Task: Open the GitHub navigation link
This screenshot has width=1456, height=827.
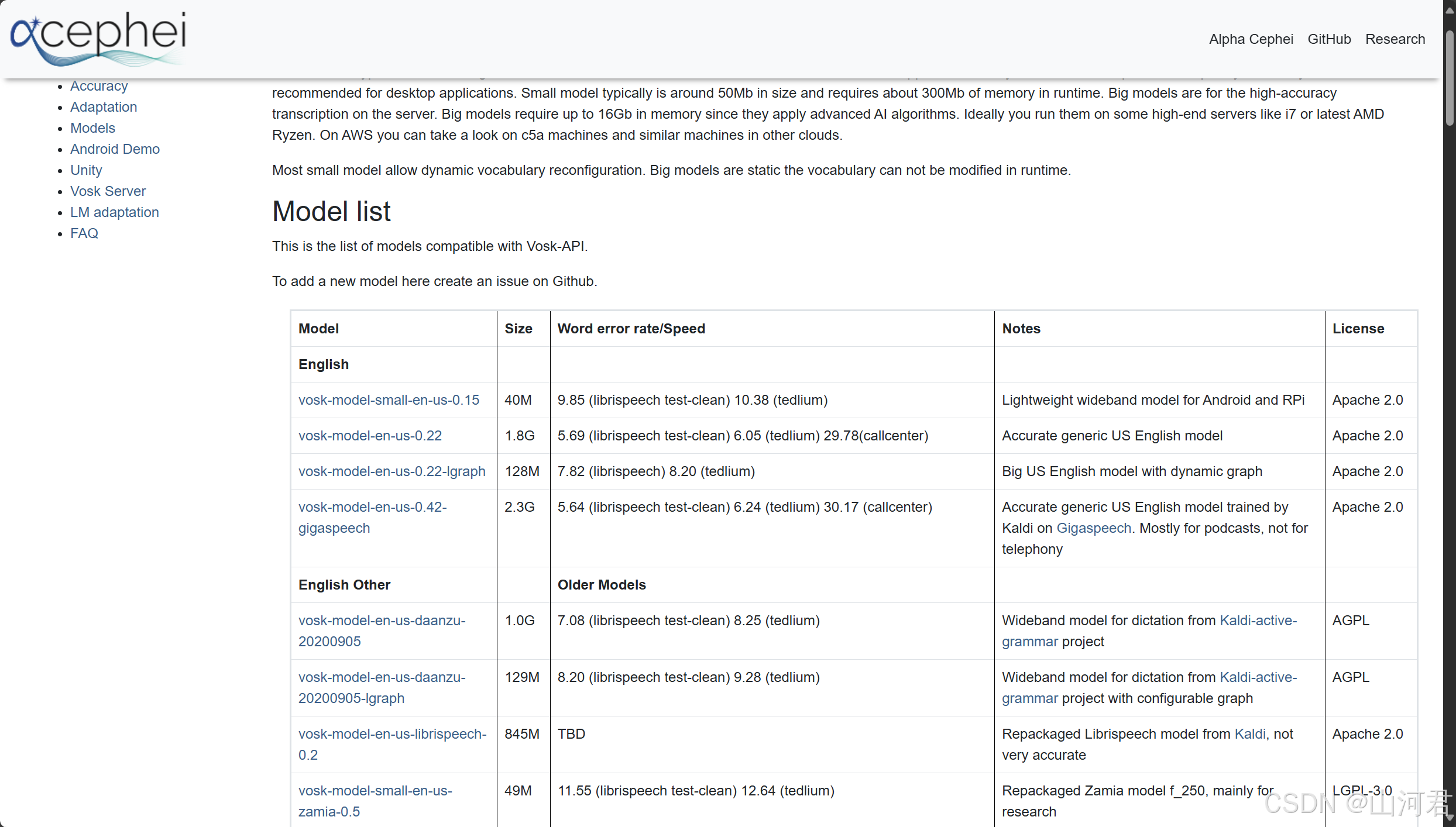Action: click(1329, 39)
